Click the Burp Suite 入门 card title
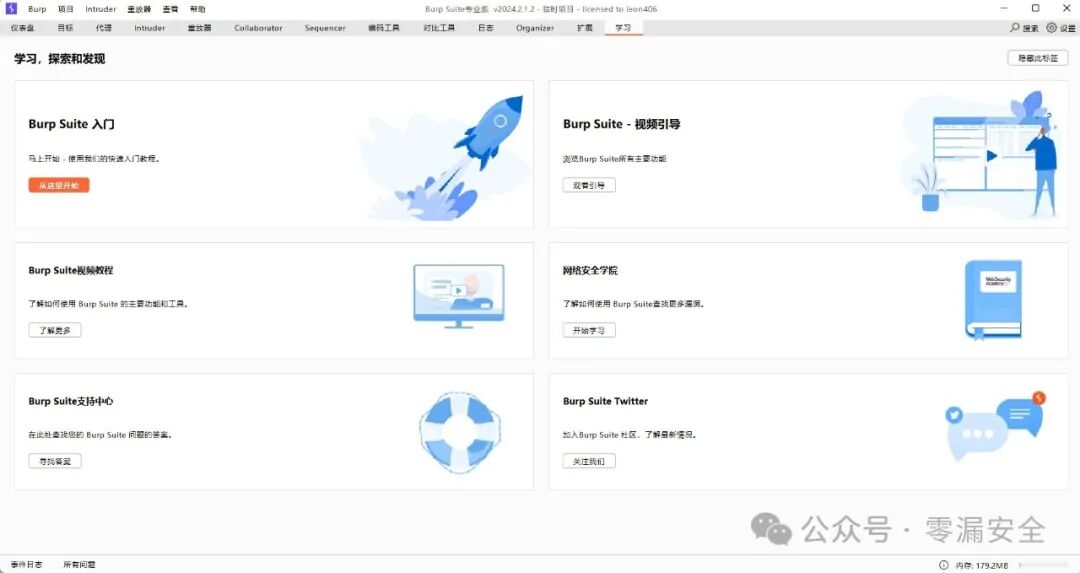The height and width of the screenshot is (573, 1080). (x=71, y=124)
